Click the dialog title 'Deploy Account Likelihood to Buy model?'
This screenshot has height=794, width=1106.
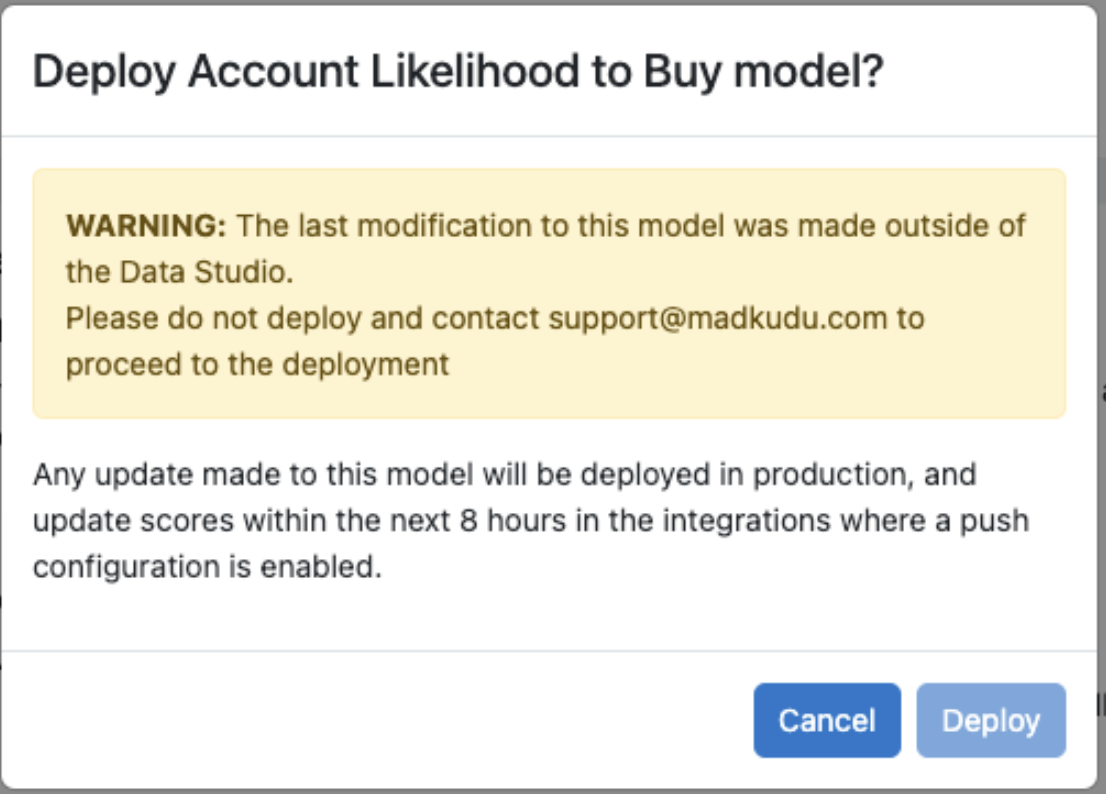(x=458, y=71)
